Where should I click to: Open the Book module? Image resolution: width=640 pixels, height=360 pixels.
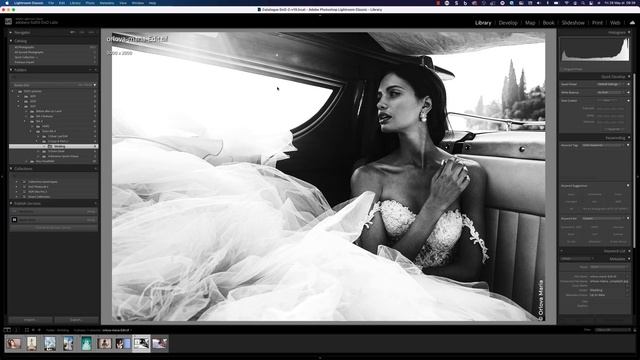click(x=548, y=23)
